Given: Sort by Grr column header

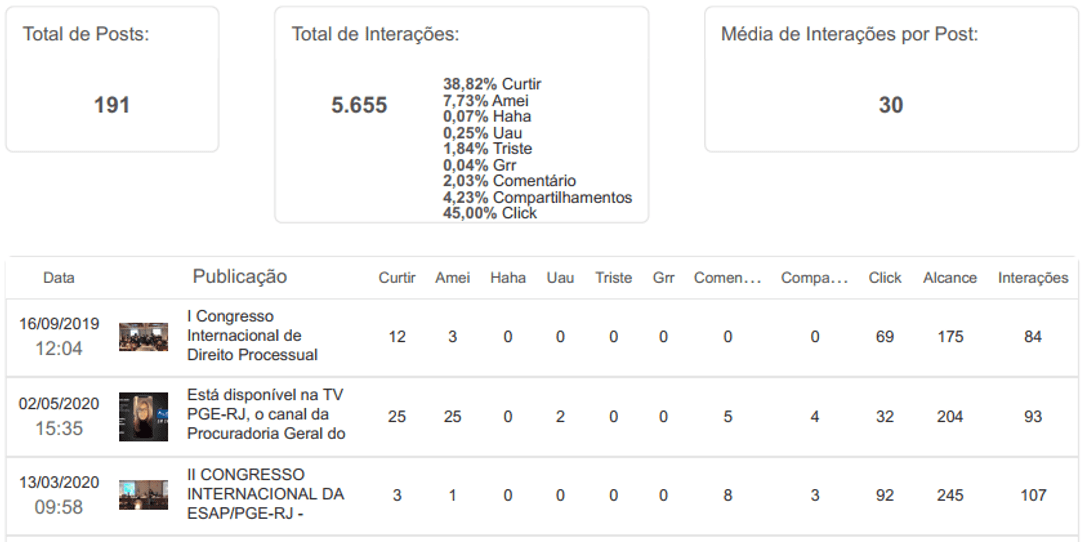Looking at the screenshot, I should click(664, 278).
